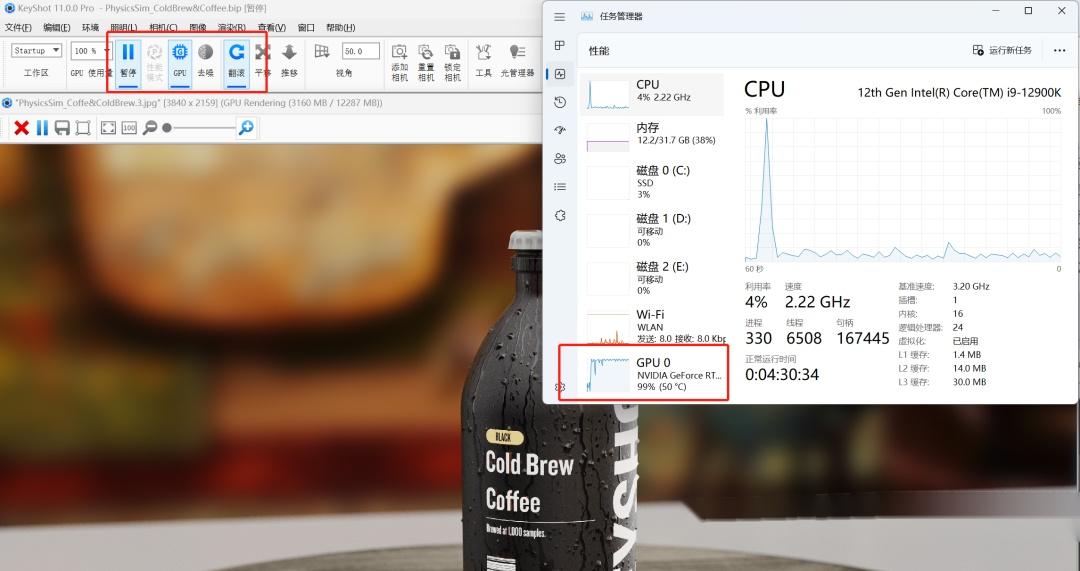Click the base speed value 3.20 GHz
The height and width of the screenshot is (571, 1080).
971,286
